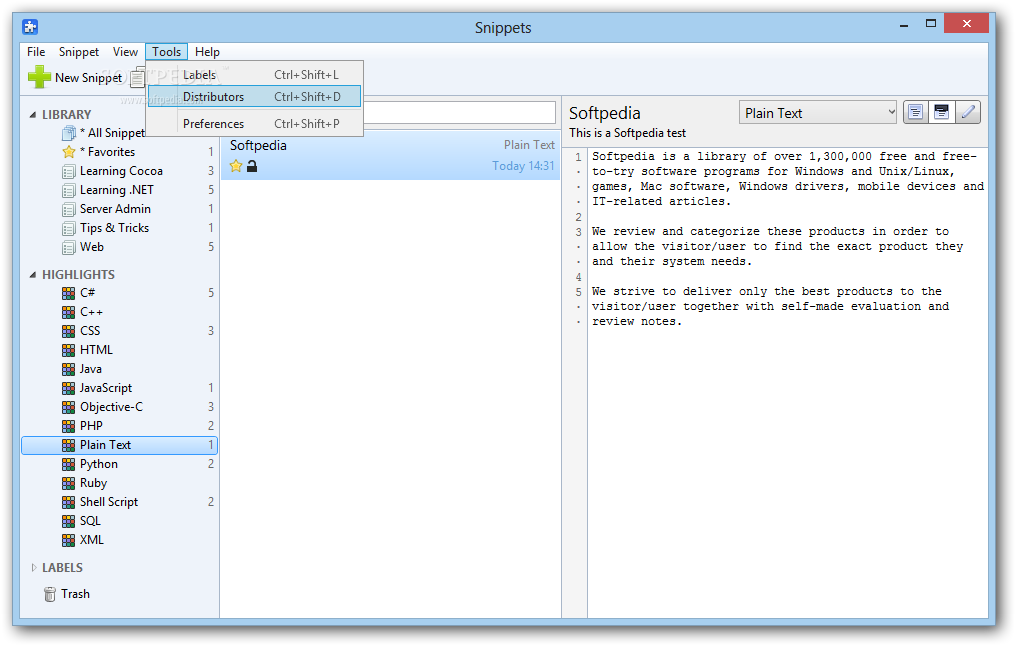Click the C# highlight grid icon
This screenshot has width=1016, height=646.
[68, 293]
